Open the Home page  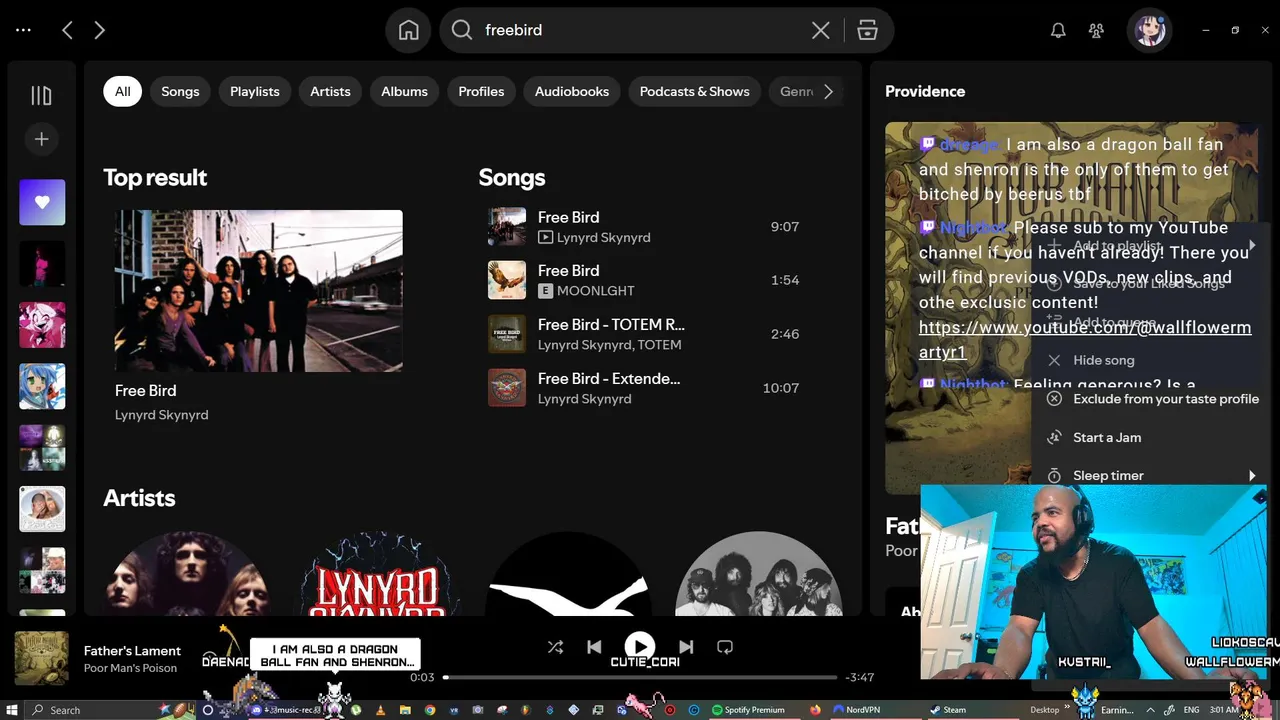[409, 30]
